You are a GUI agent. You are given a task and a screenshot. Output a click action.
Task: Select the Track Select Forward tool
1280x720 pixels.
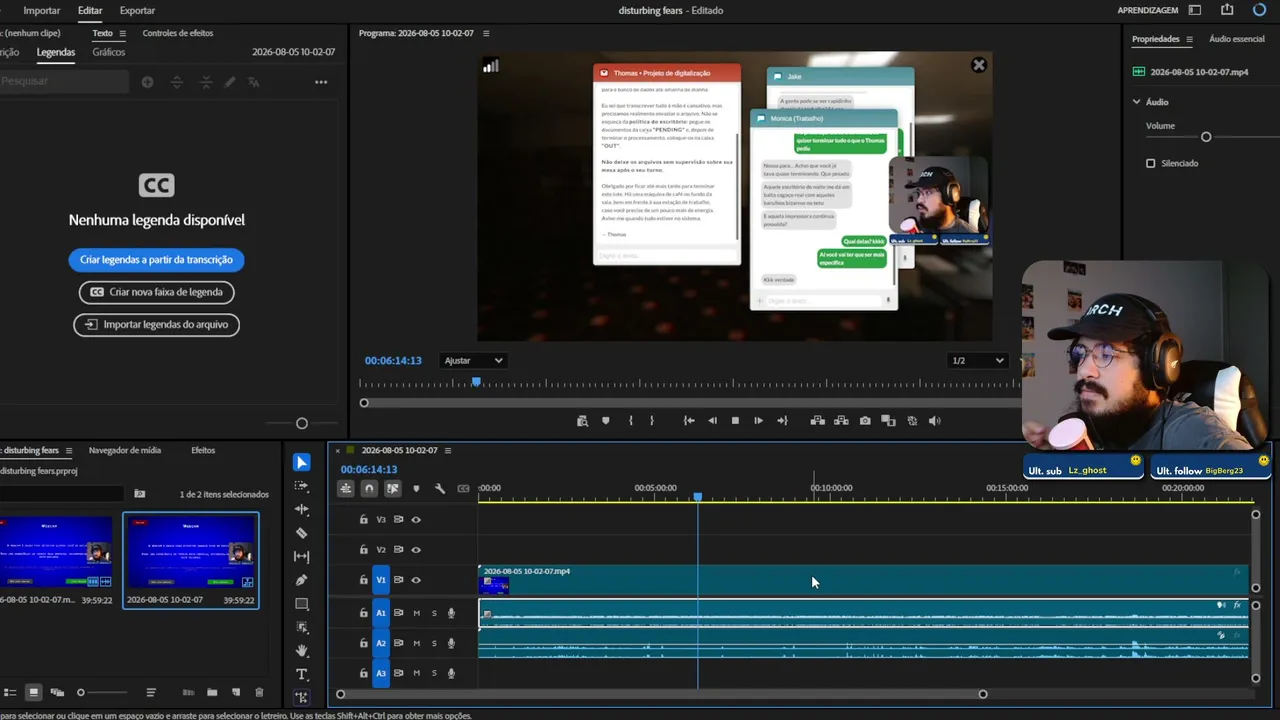(x=302, y=486)
